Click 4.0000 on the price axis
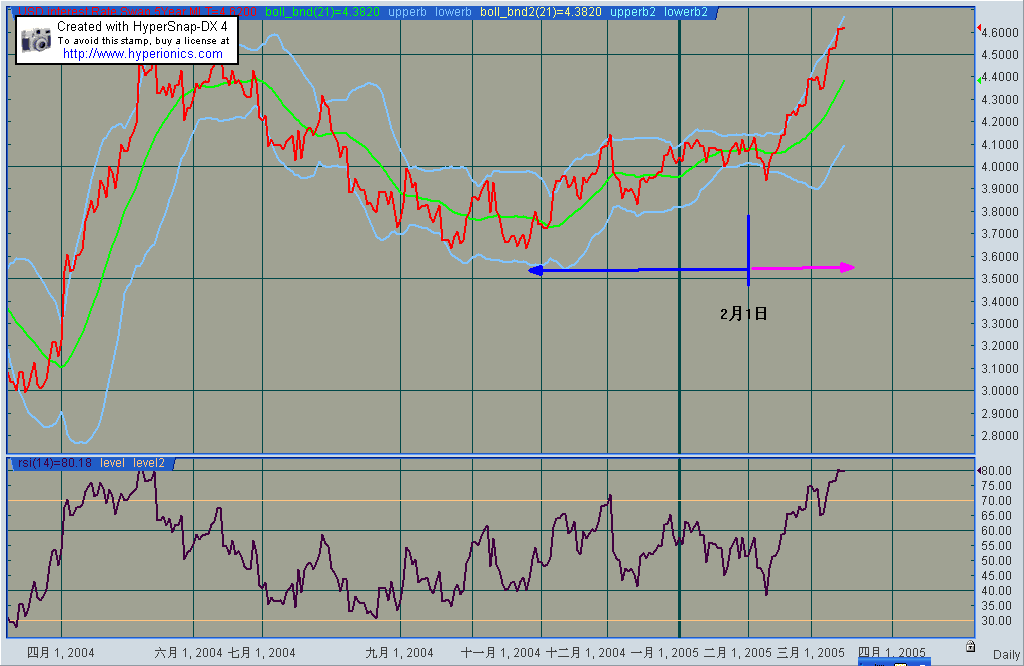The height and width of the screenshot is (666, 1024). (x=1000, y=166)
